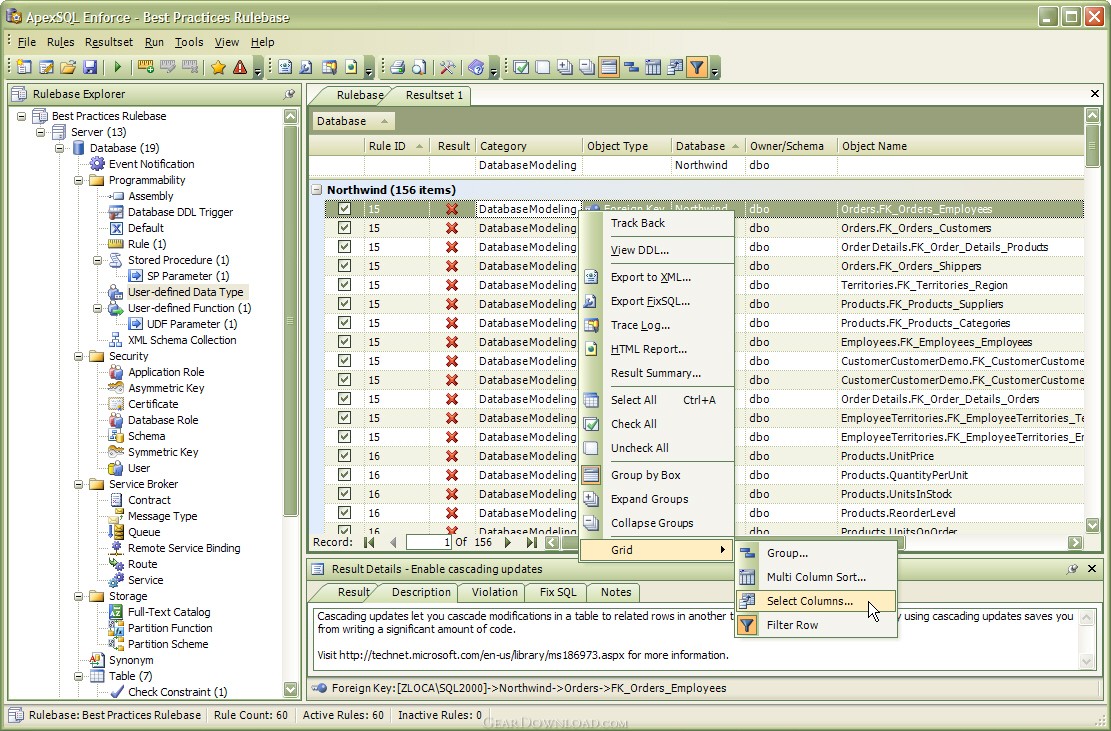Click the printer icon in the toolbar
The image size is (1111, 731).
(x=397, y=67)
